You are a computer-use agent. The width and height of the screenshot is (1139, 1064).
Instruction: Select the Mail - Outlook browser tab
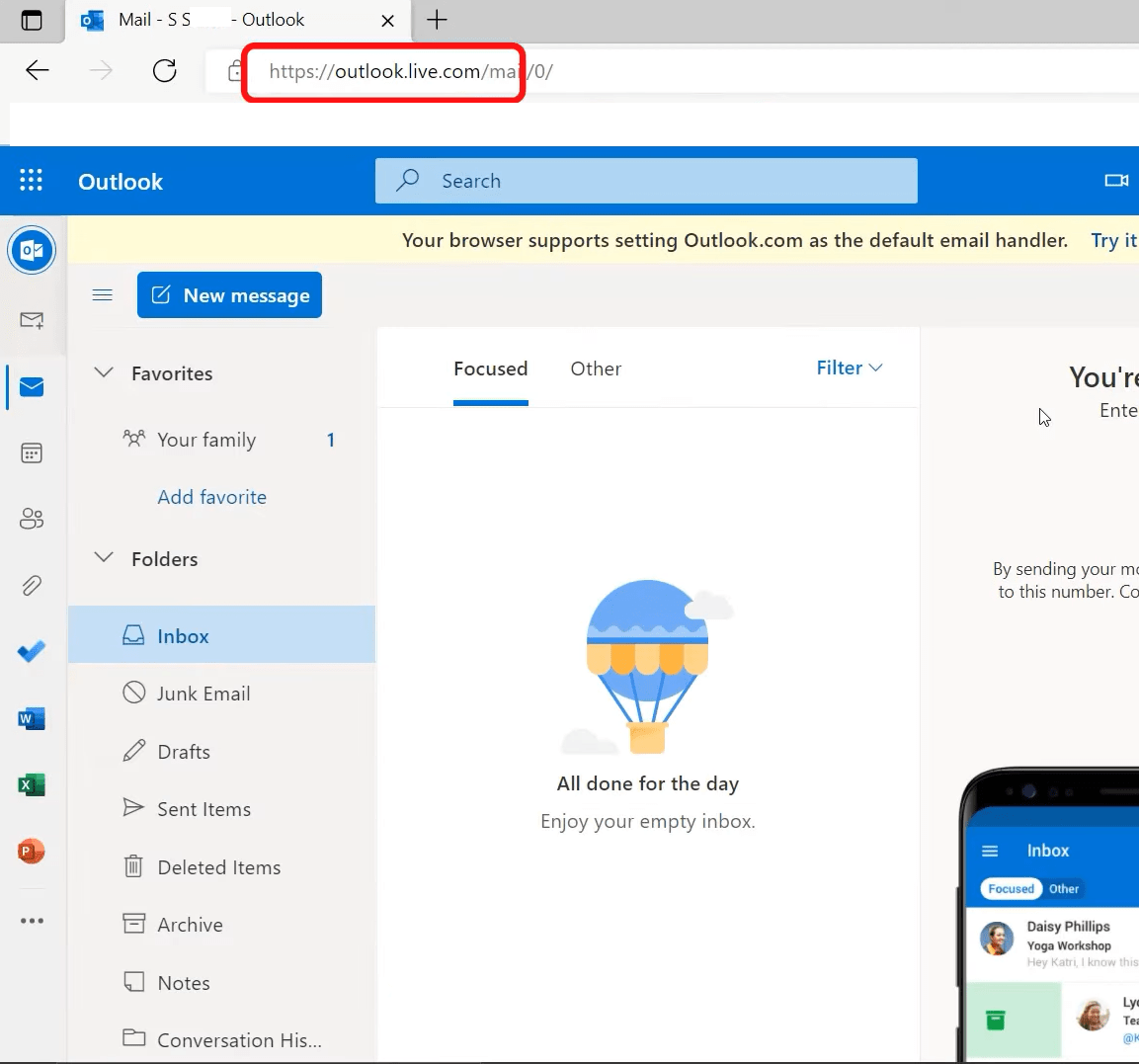pos(240,21)
